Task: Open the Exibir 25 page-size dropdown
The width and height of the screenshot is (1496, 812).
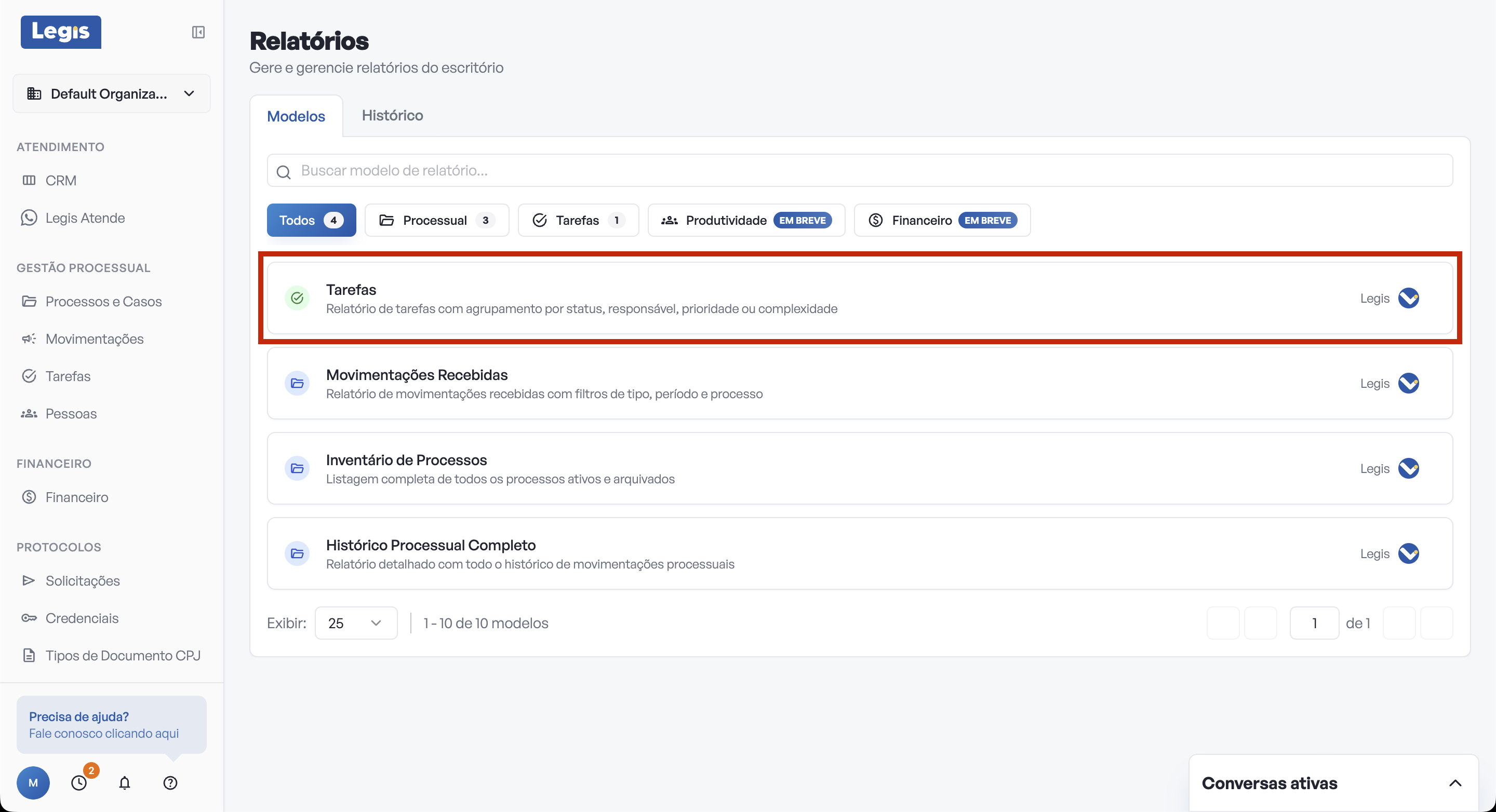Action: pyautogui.click(x=355, y=623)
